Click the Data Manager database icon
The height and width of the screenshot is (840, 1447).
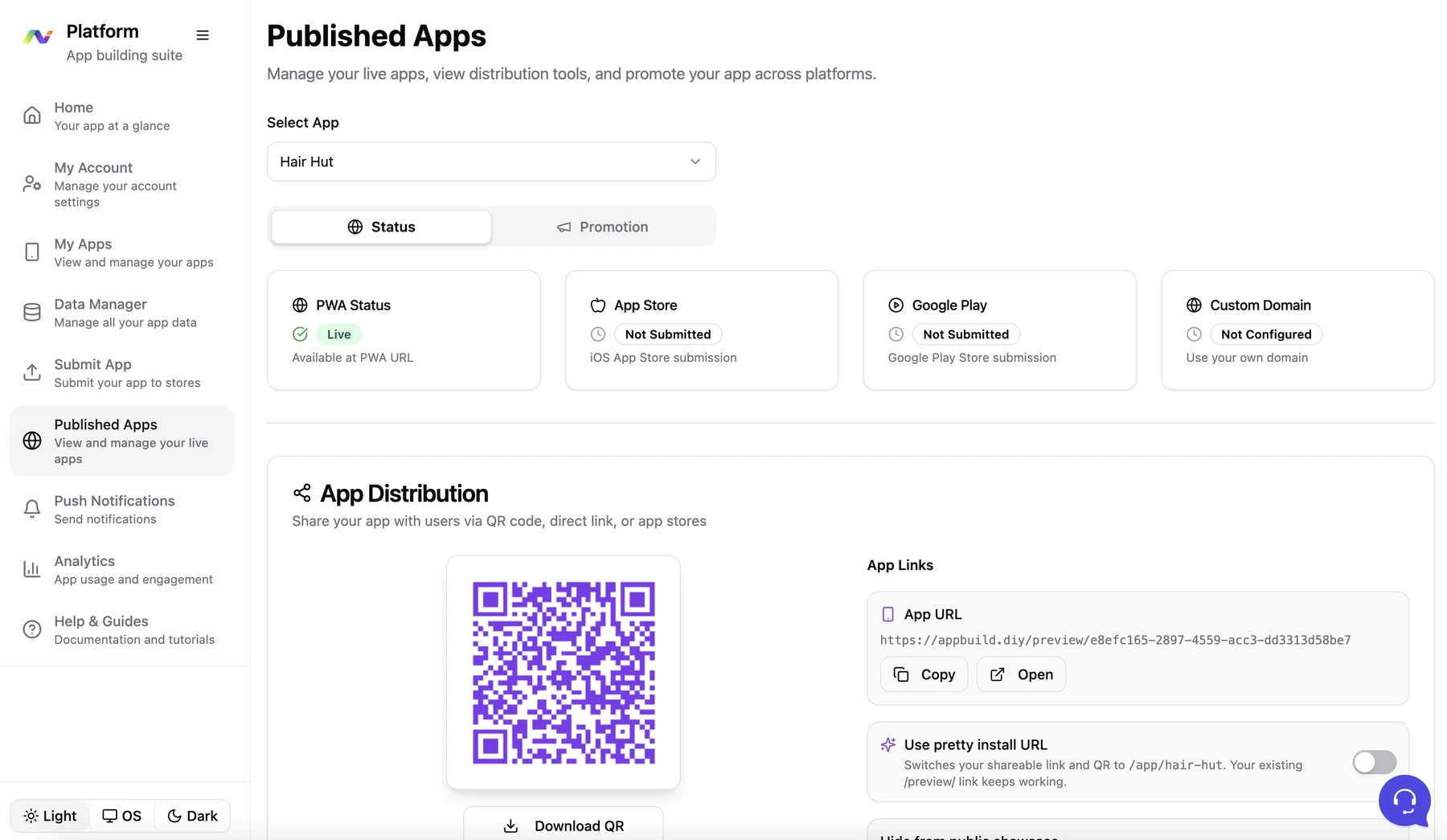tap(32, 313)
